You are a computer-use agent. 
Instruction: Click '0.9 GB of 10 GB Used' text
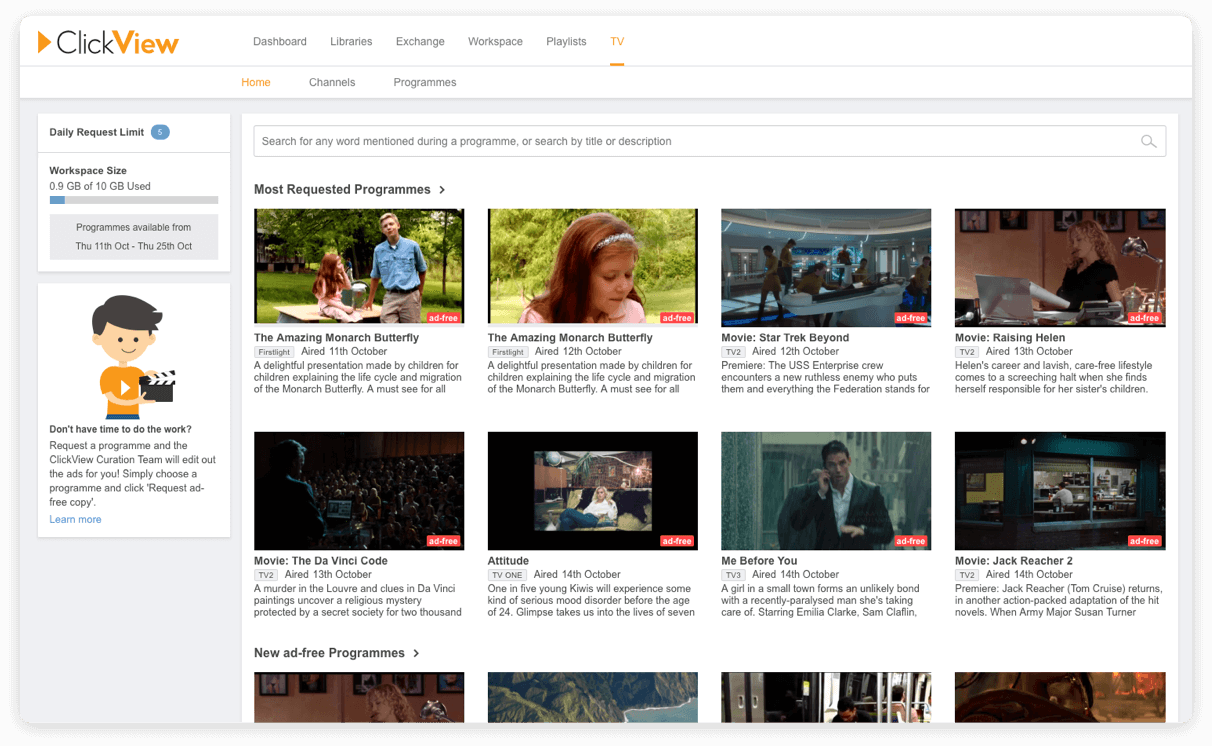click(100, 186)
